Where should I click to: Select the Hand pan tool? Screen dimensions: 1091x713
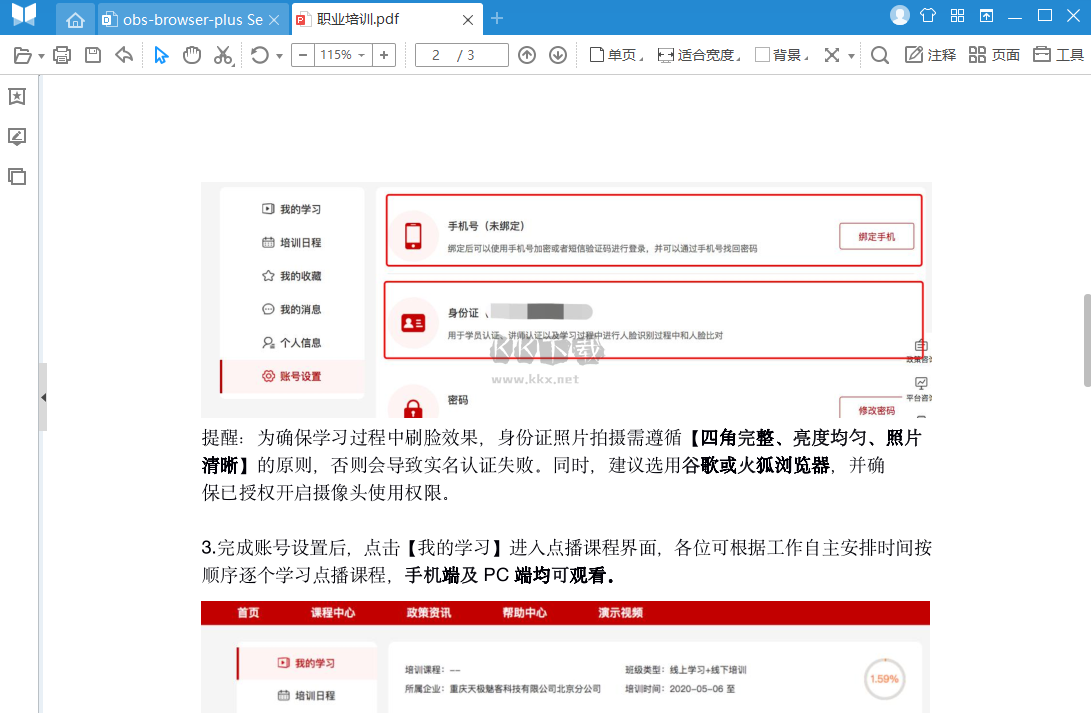tap(189, 55)
